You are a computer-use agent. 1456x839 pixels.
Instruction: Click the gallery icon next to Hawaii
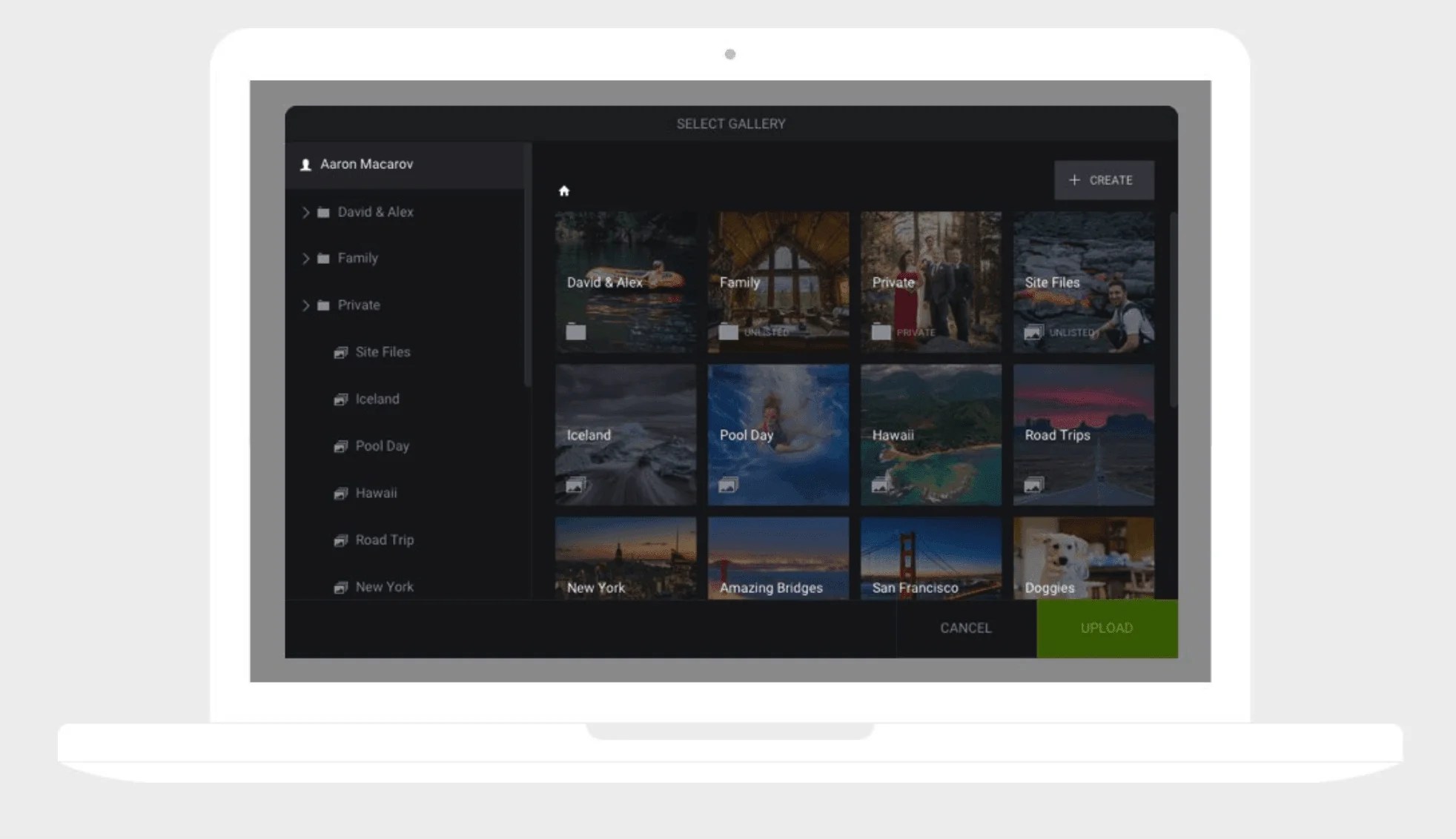click(341, 494)
